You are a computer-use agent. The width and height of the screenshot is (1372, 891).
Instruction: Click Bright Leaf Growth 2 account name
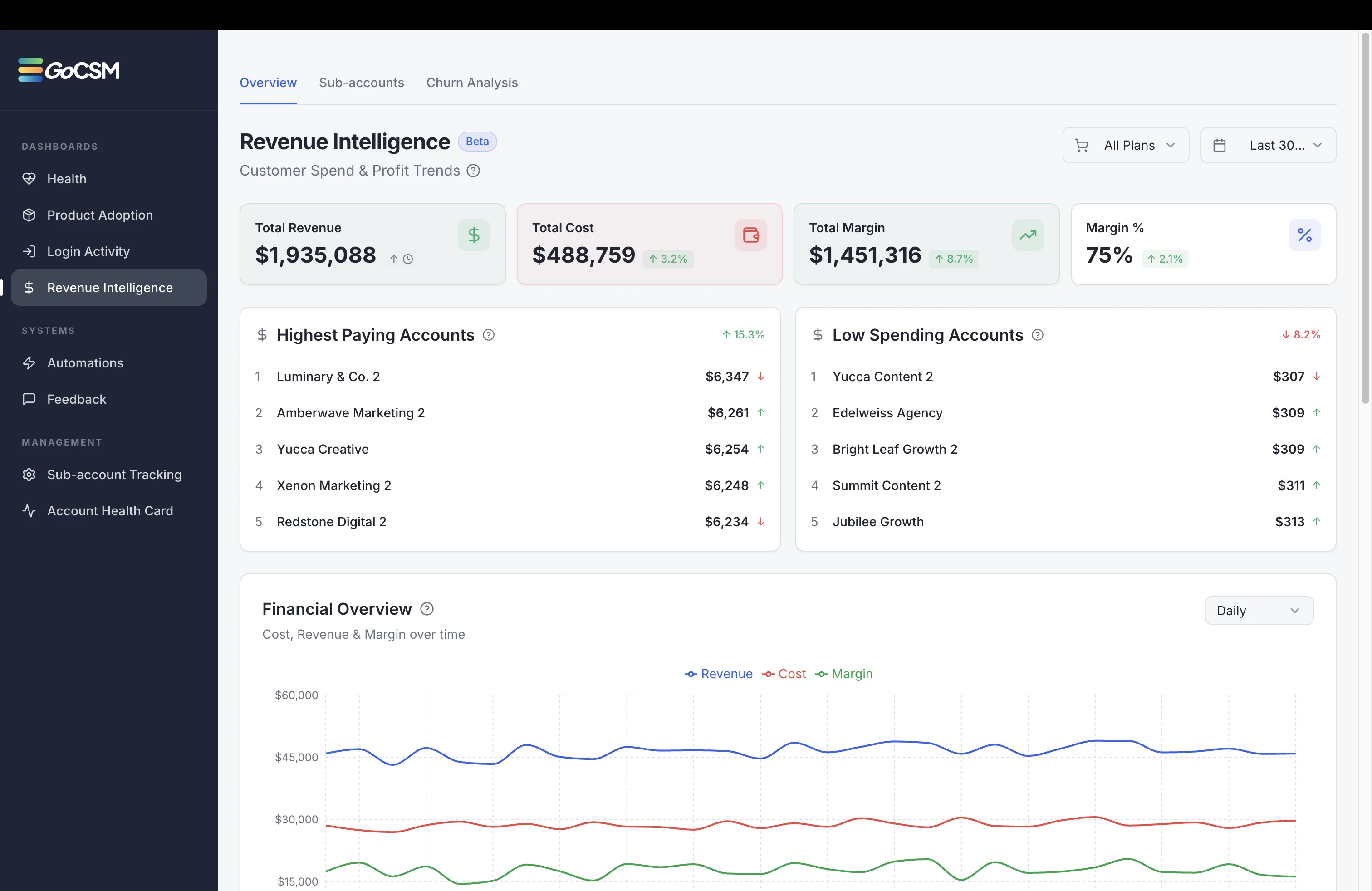[895, 449]
